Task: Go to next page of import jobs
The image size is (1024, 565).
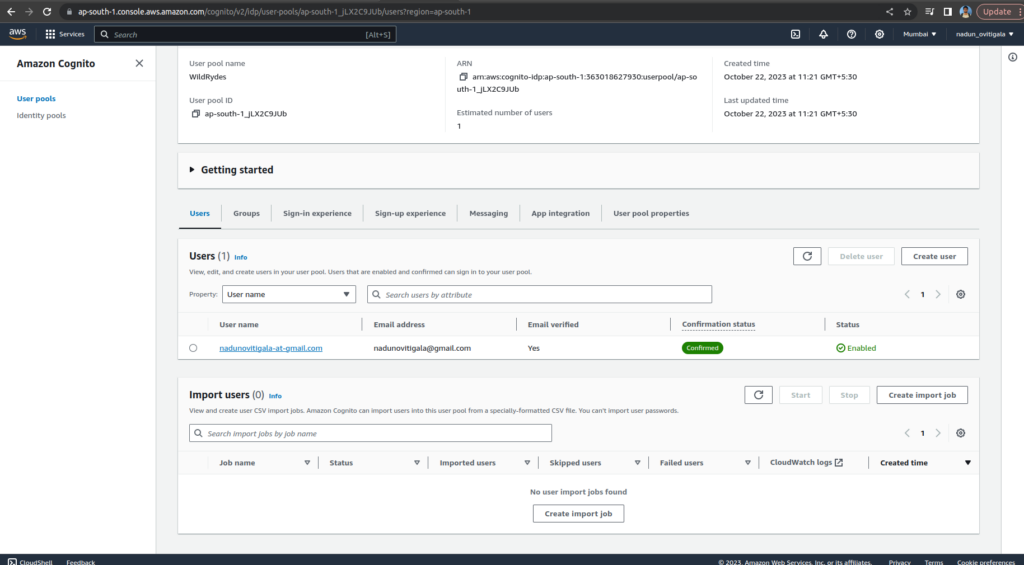Action: pos(938,433)
